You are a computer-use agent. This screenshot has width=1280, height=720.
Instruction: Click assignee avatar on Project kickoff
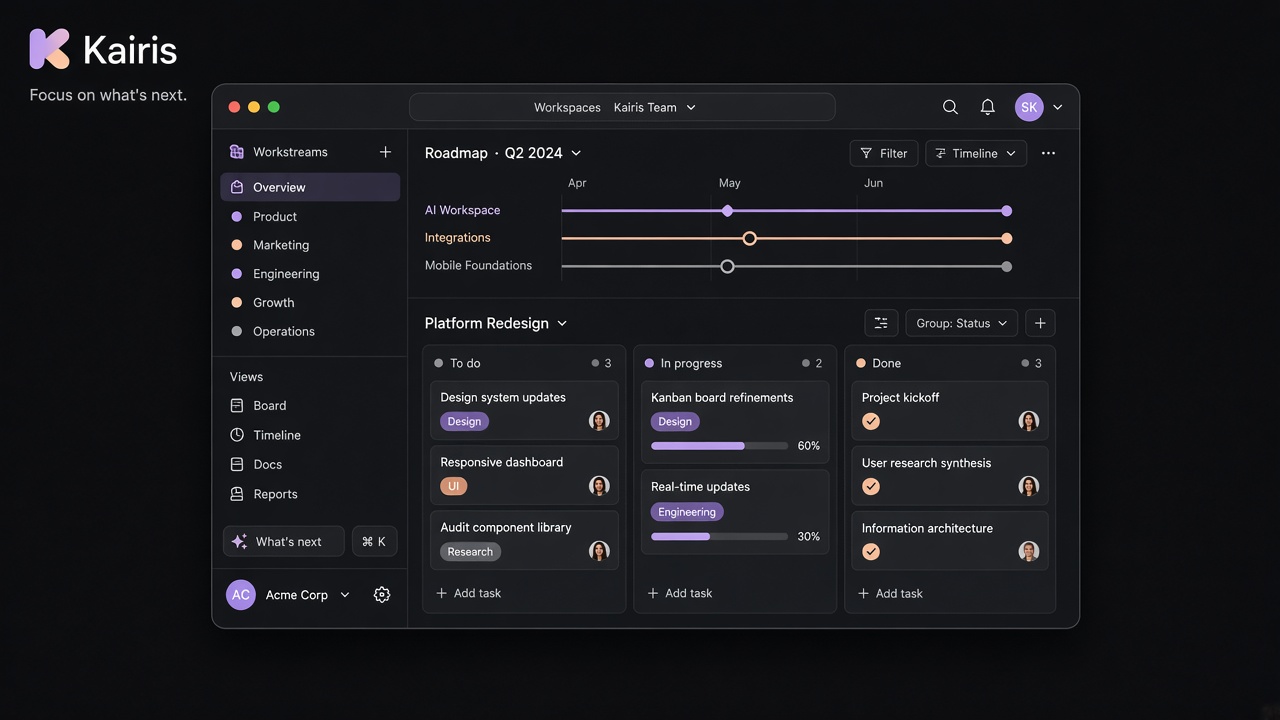[x=1029, y=421]
